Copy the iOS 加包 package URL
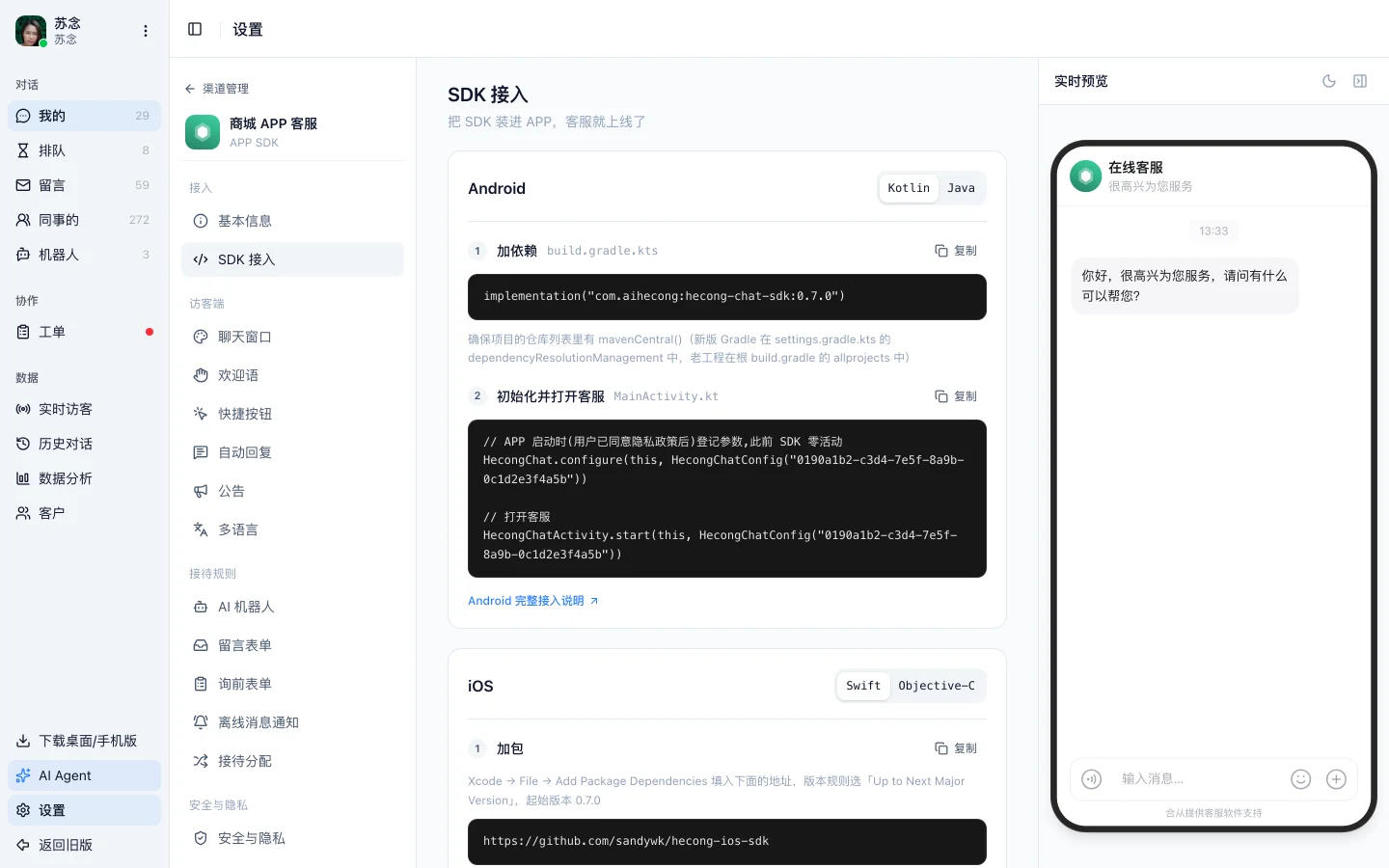The width and height of the screenshot is (1389, 868). click(956, 748)
